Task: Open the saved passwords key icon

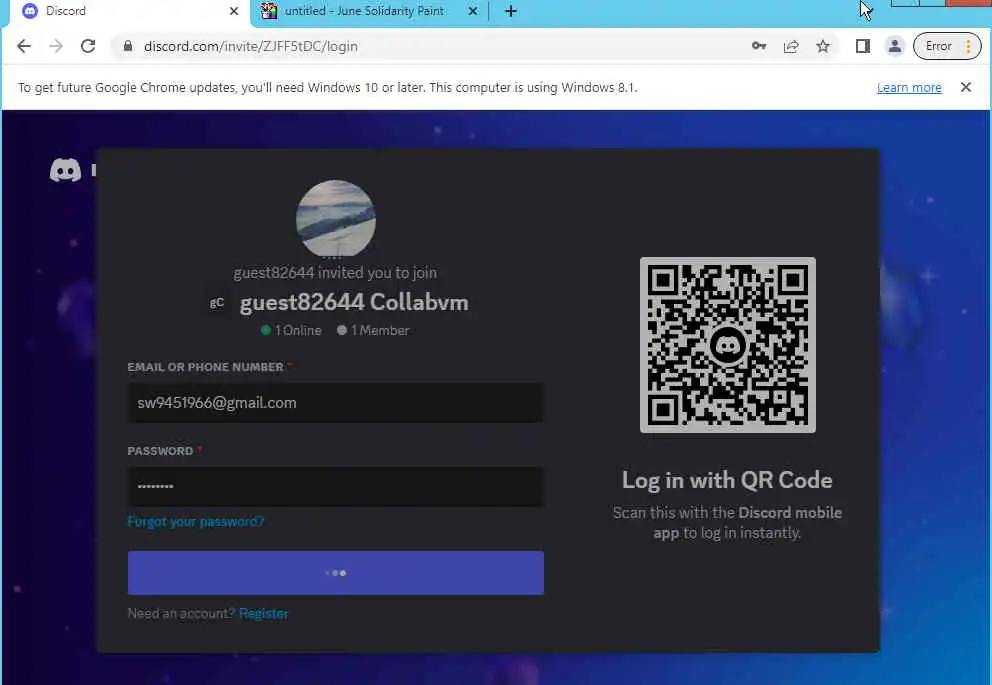Action: point(759,46)
